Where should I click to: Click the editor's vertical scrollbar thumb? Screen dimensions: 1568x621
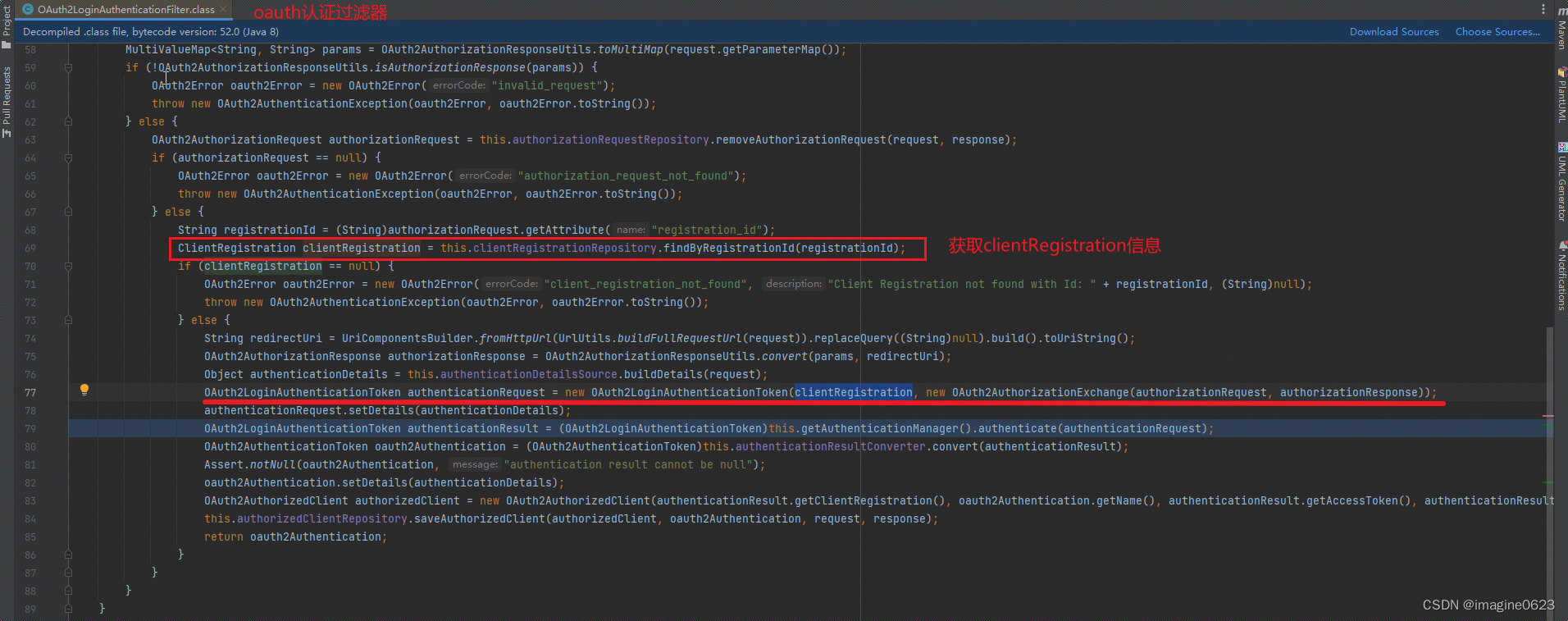[x=1549, y=473]
